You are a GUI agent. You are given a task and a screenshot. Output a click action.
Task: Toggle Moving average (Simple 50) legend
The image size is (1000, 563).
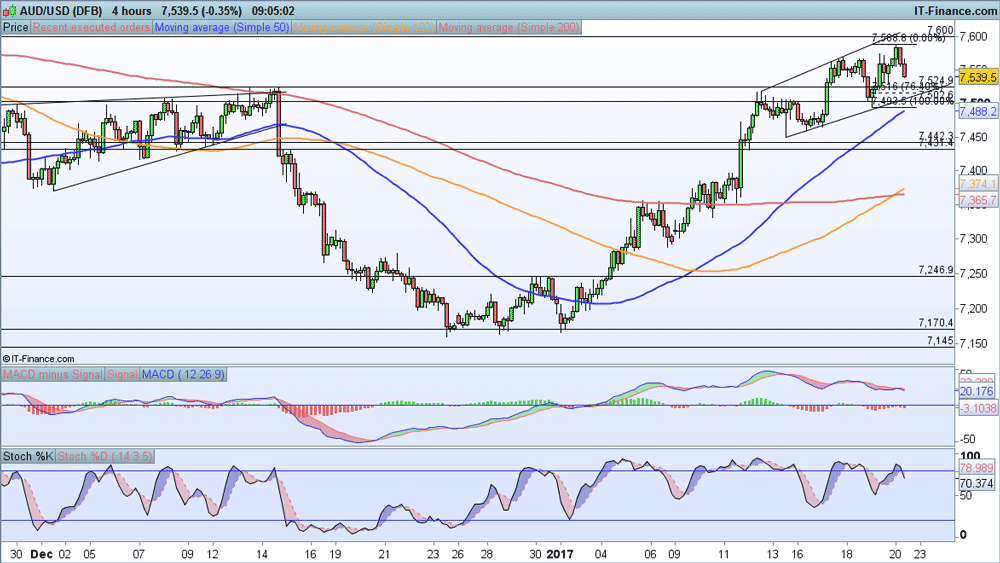221,27
